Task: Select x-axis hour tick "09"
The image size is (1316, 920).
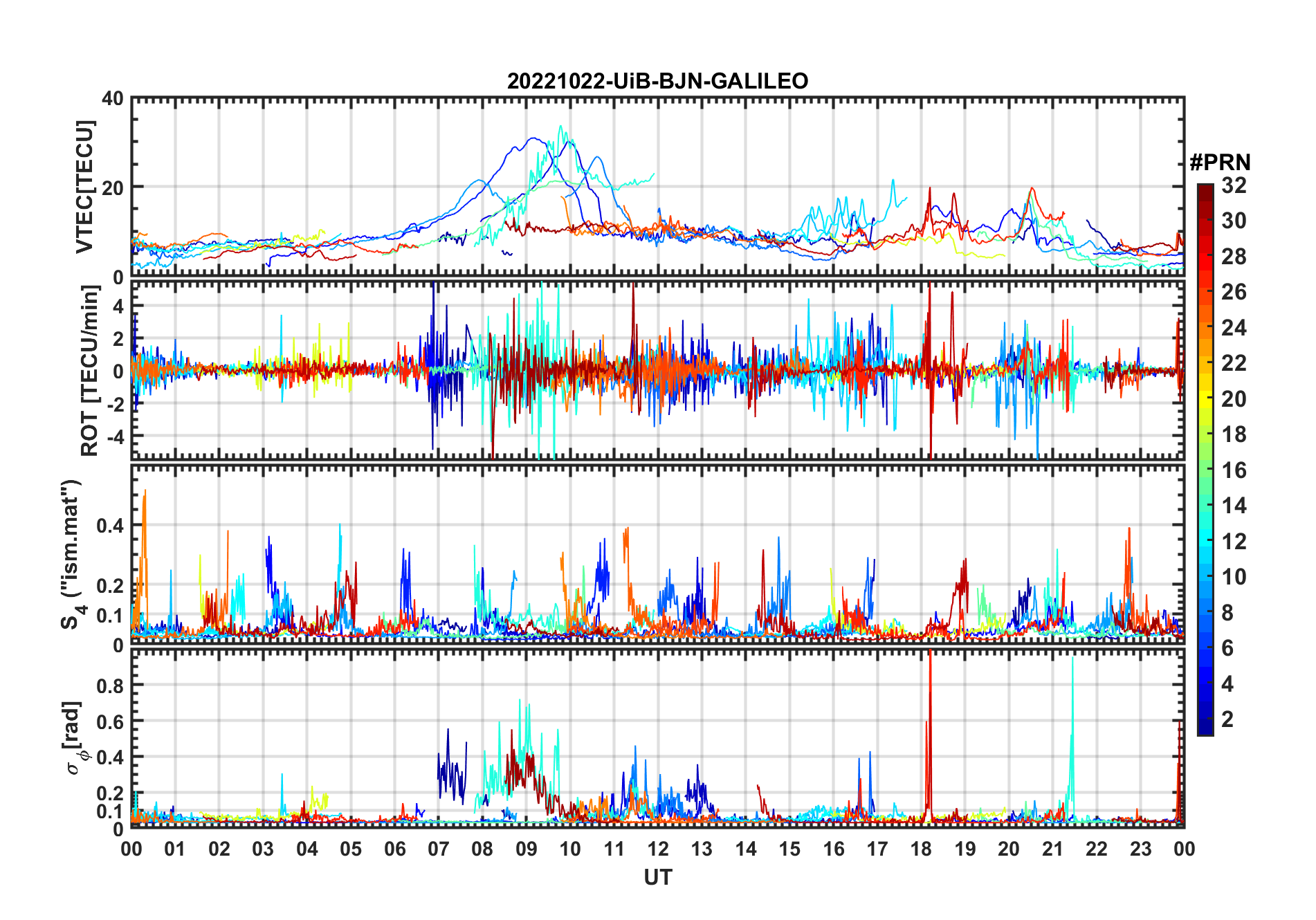Action: coord(527,849)
